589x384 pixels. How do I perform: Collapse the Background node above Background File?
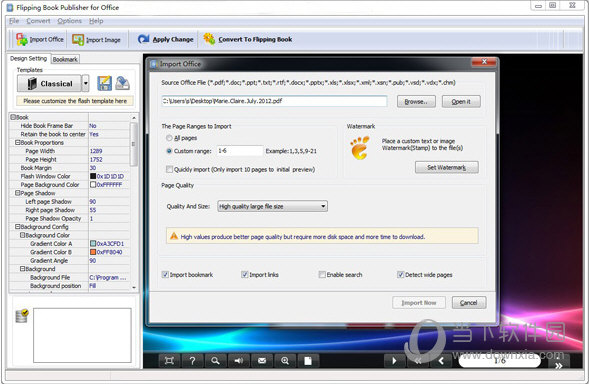click(22, 269)
